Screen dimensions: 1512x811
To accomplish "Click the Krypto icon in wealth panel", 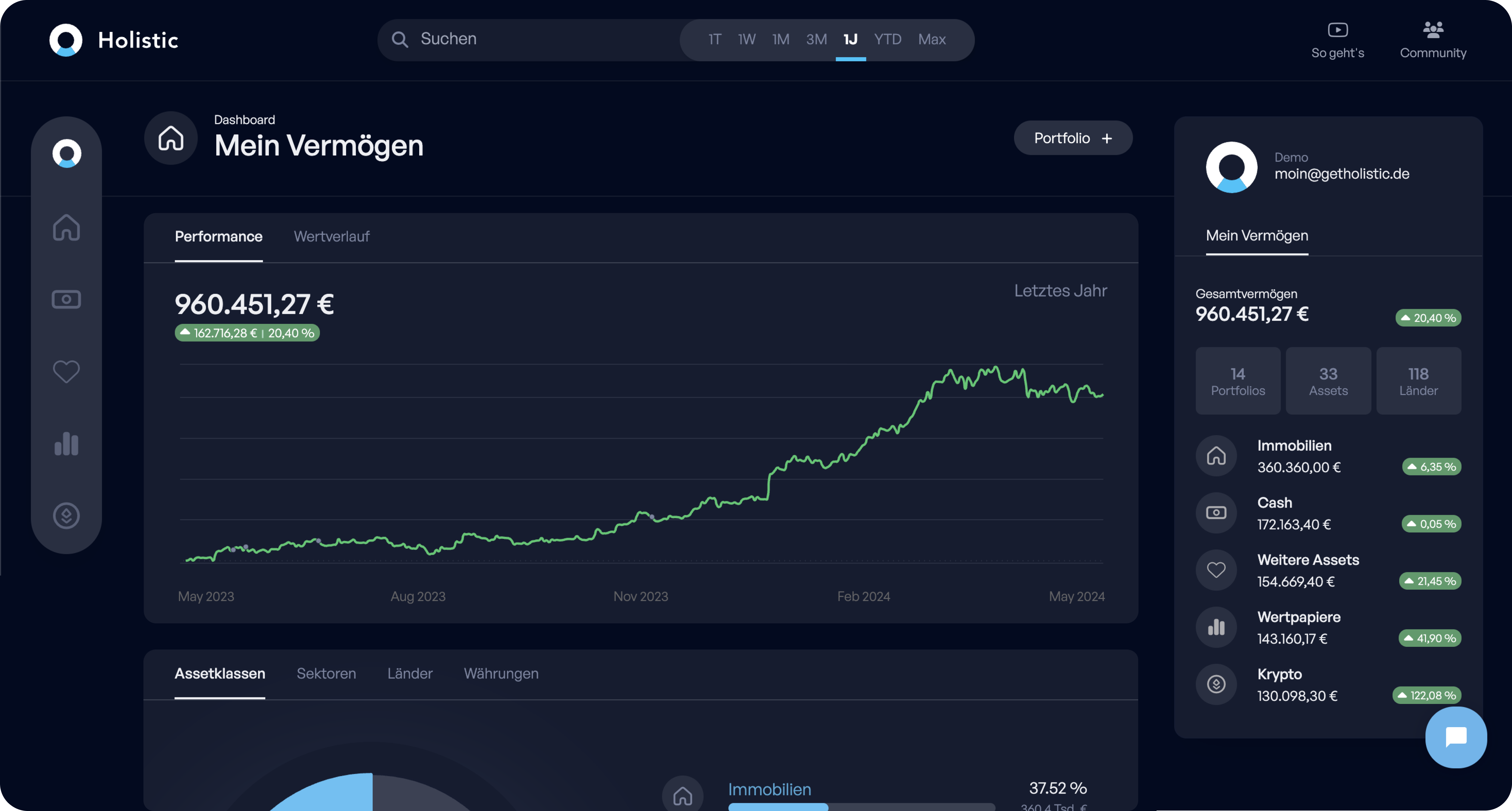I will tap(1216, 684).
